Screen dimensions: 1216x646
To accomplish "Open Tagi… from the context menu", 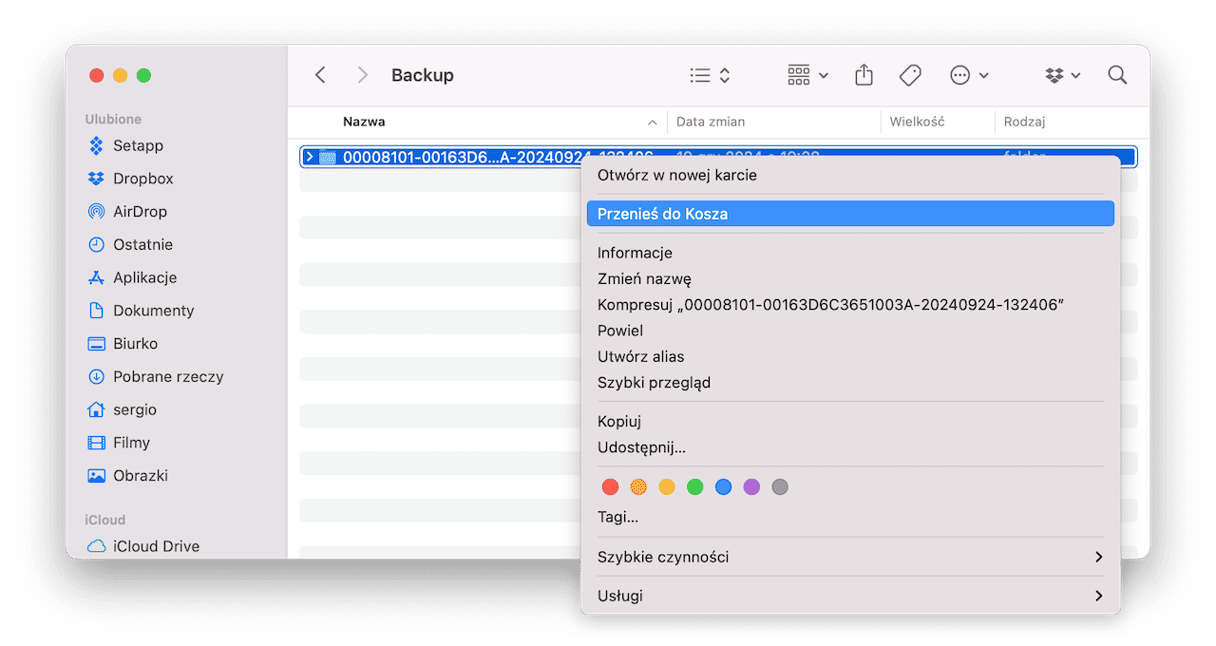I will (x=617, y=517).
